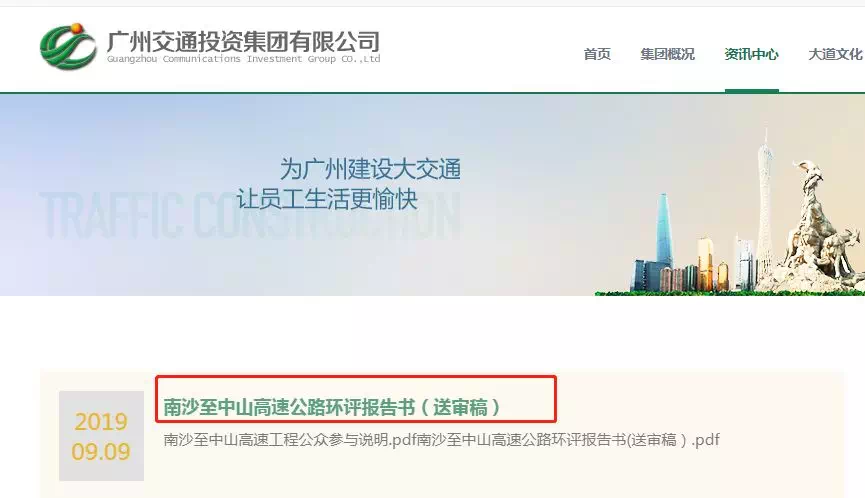The height and width of the screenshot is (498, 865).
Task: Click the 为广州建设大交通 banner slogan
Action: click(x=370, y=169)
